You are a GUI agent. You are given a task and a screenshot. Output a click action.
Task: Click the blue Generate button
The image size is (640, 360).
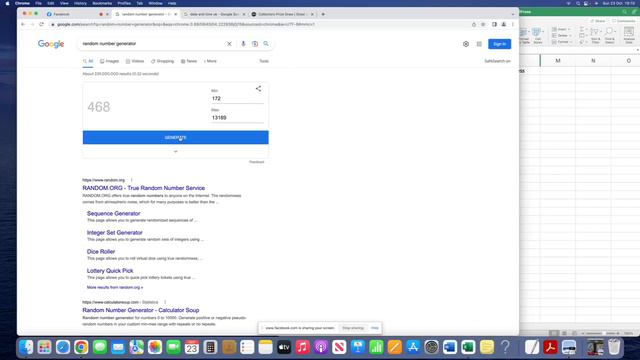click(x=176, y=138)
